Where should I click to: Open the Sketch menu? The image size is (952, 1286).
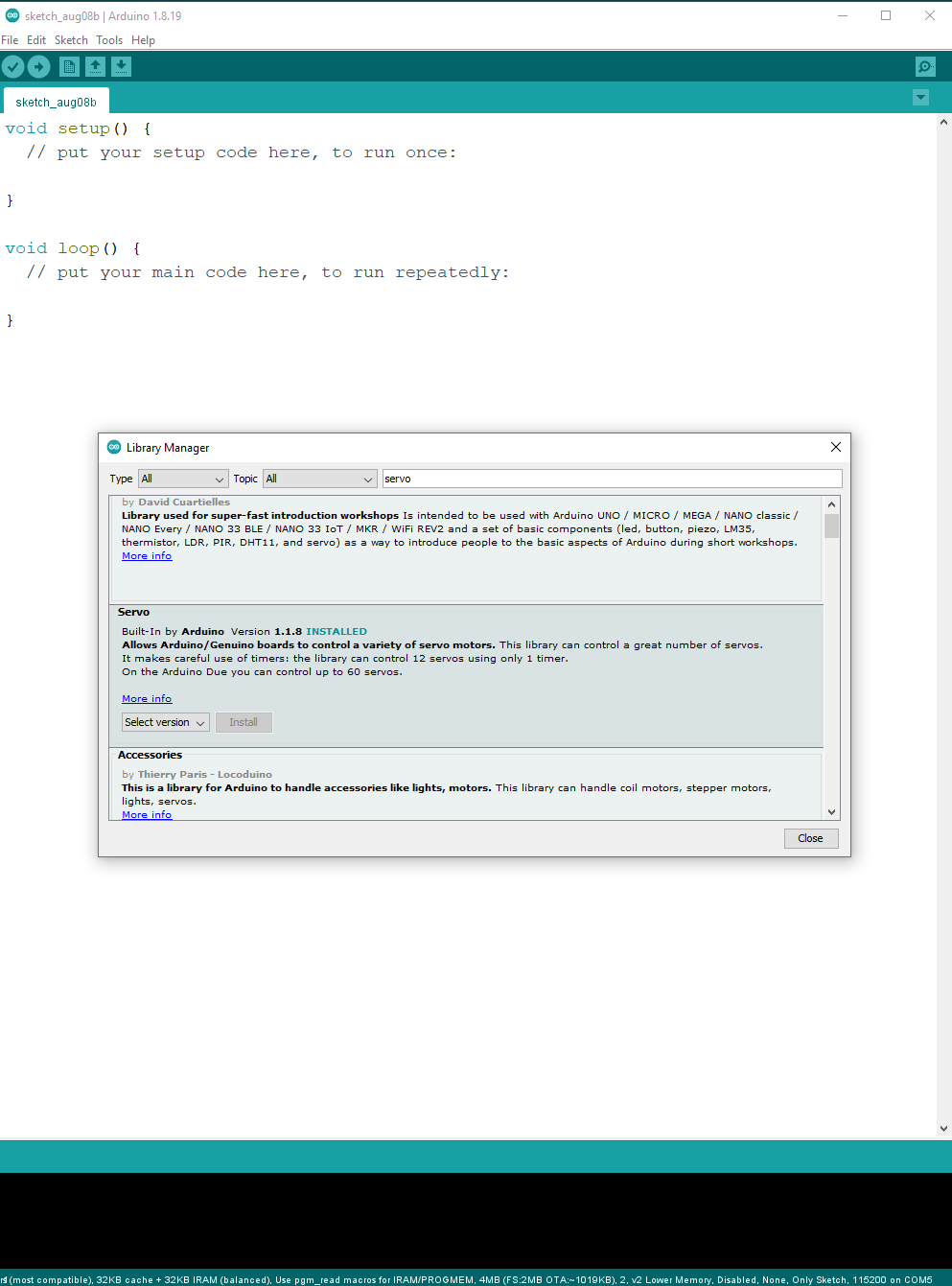tap(71, 40)
